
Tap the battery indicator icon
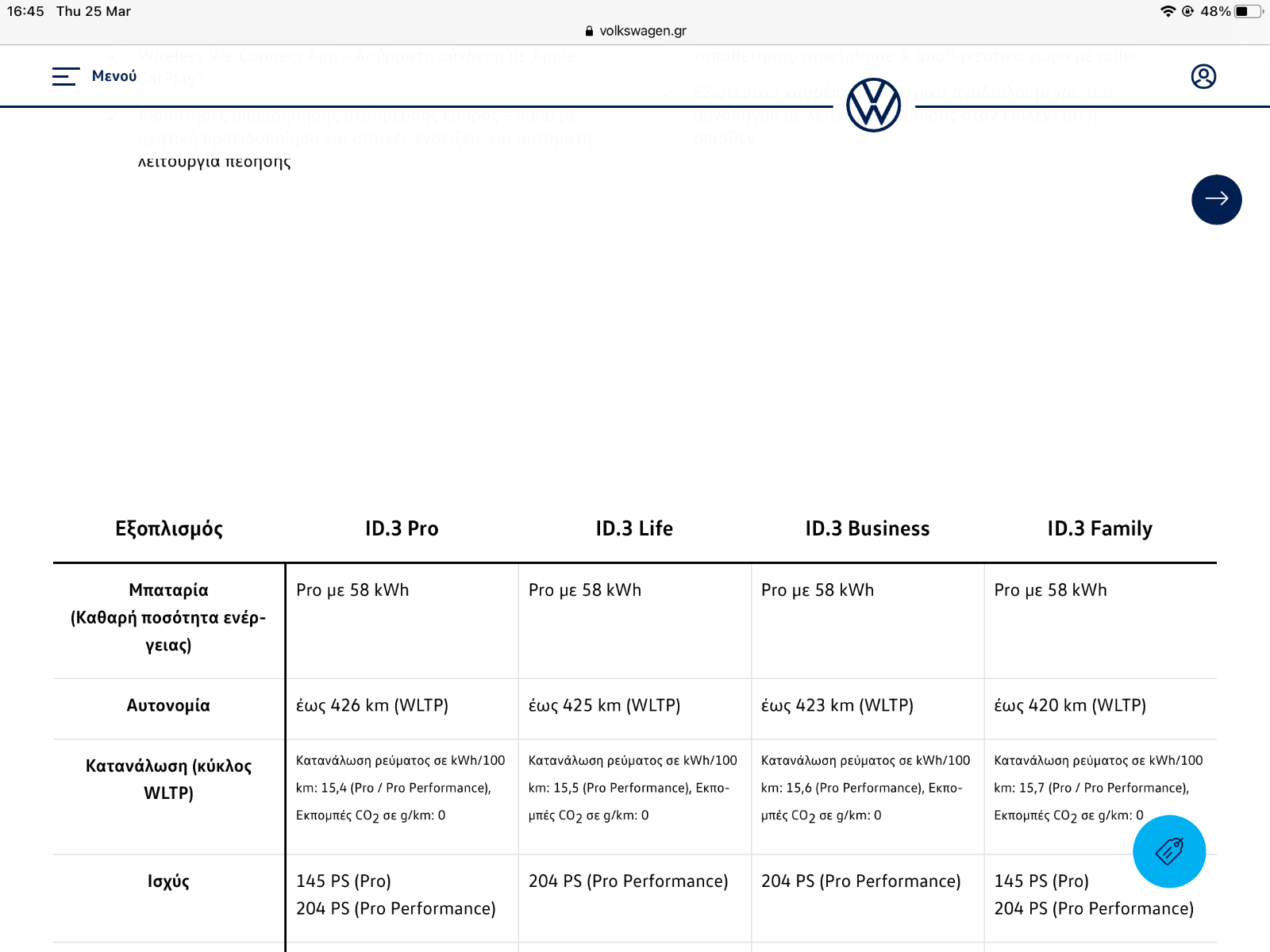point(1249,11)
